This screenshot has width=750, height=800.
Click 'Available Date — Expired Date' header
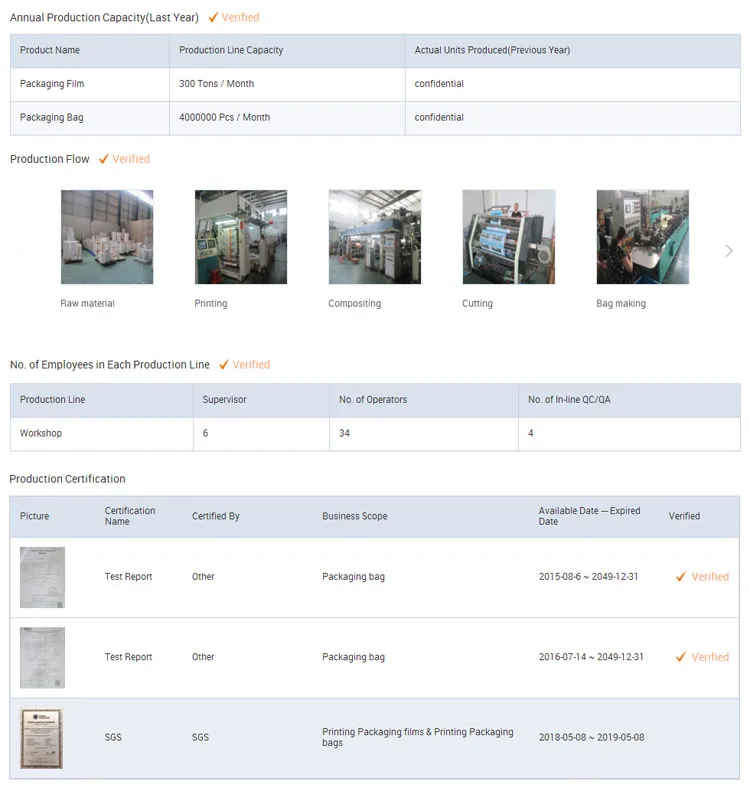pos(589,516)
